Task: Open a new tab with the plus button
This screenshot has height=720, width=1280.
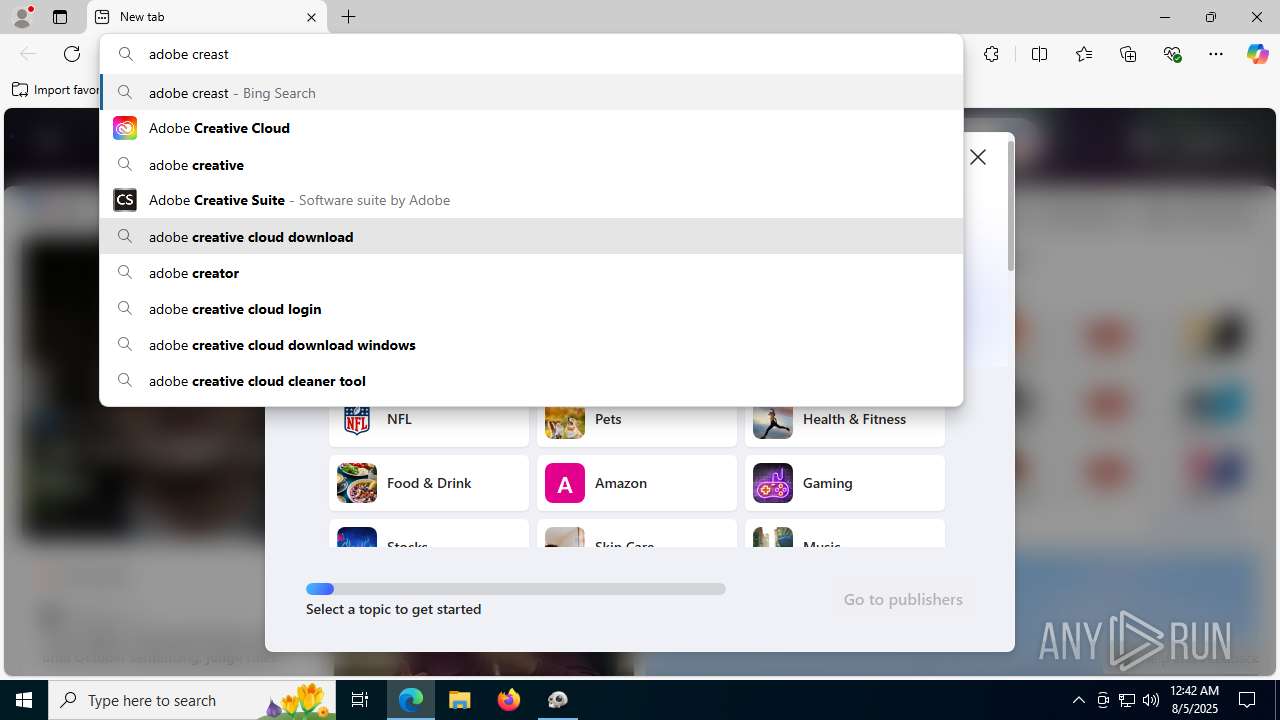Action: 348,17
